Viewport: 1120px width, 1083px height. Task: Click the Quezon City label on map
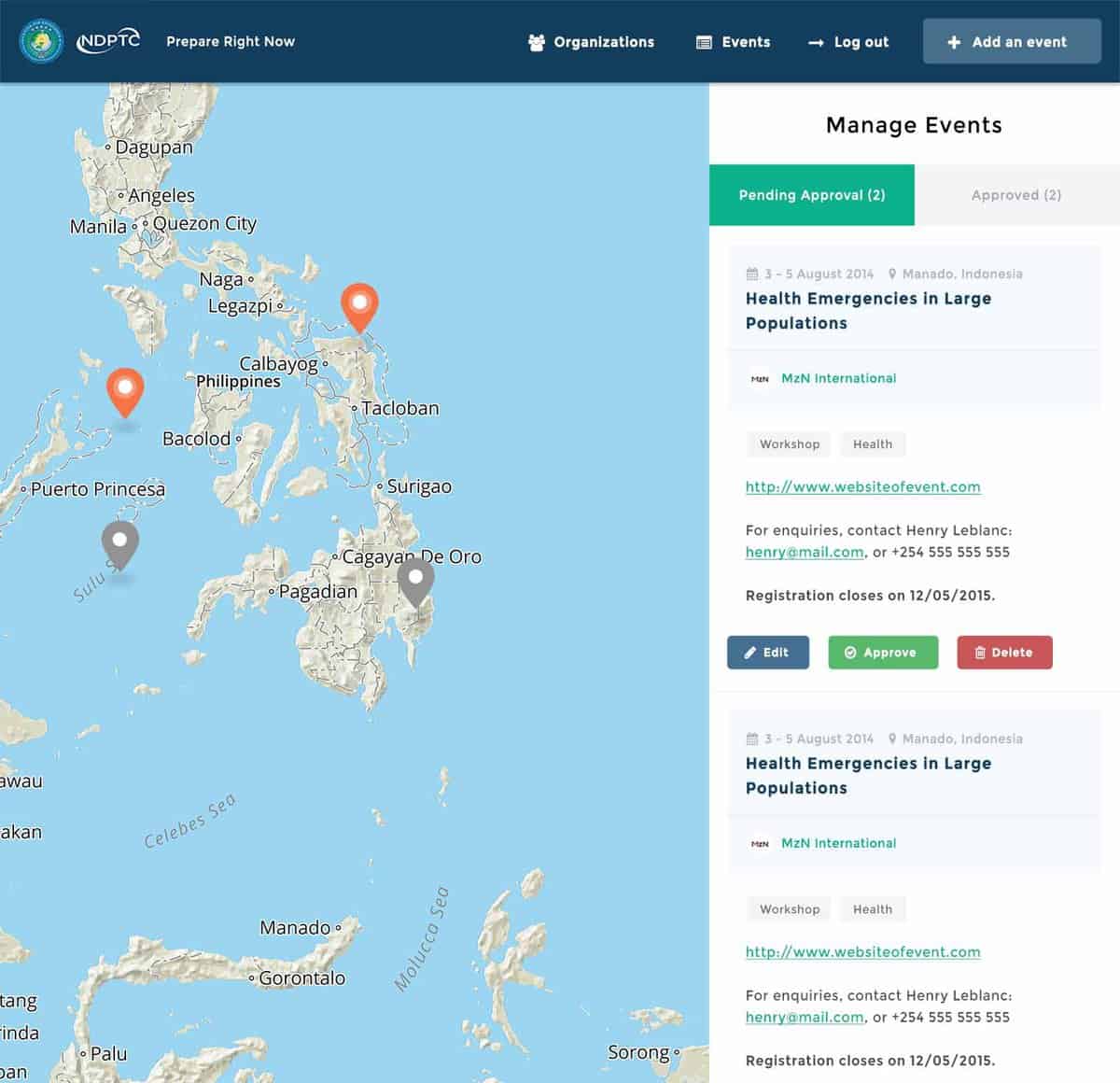pyautogui.click(x=204, y=224)
